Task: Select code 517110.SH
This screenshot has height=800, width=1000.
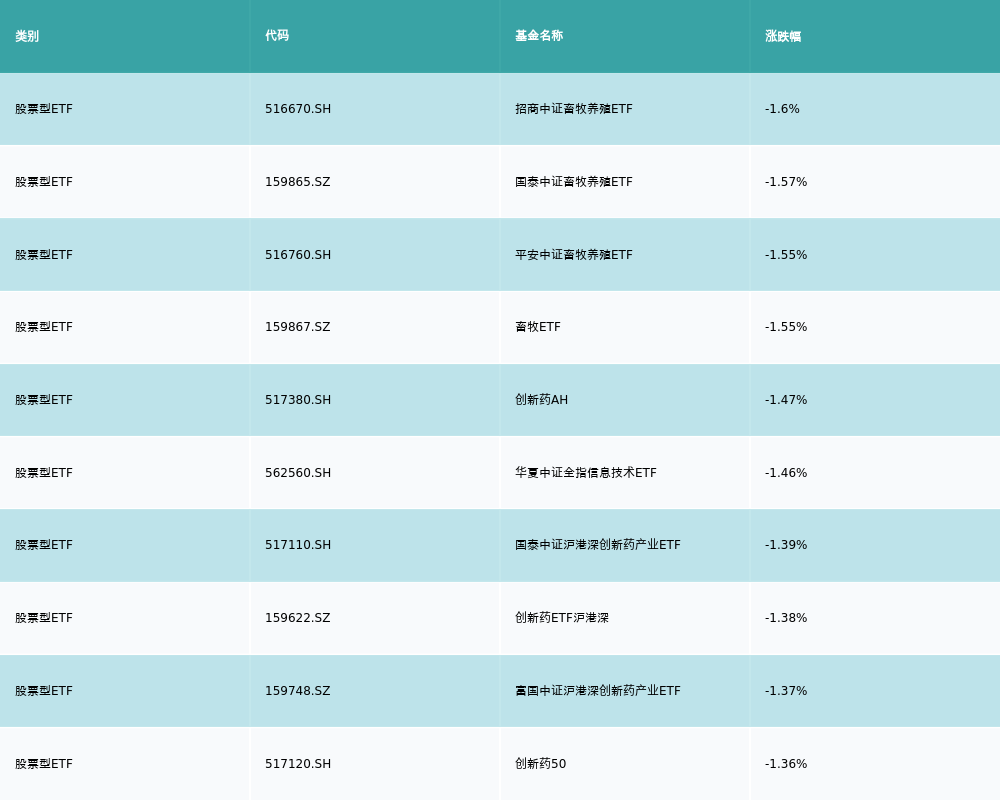Action: coord(298,545)
